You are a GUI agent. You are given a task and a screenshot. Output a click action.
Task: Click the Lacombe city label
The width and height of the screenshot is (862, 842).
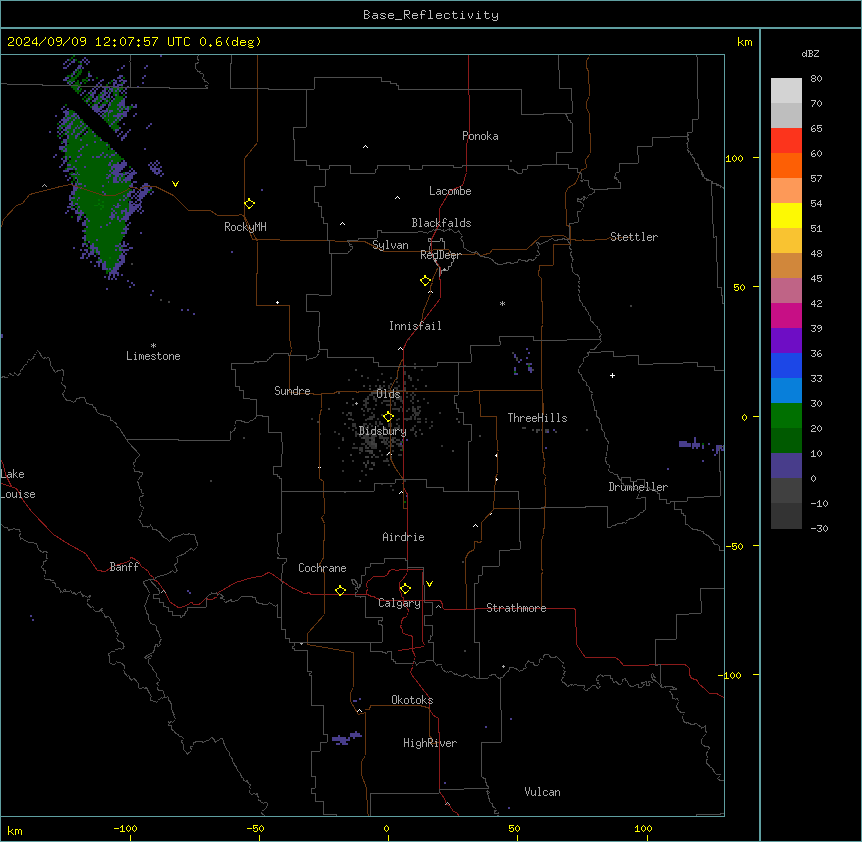point(450,191)
